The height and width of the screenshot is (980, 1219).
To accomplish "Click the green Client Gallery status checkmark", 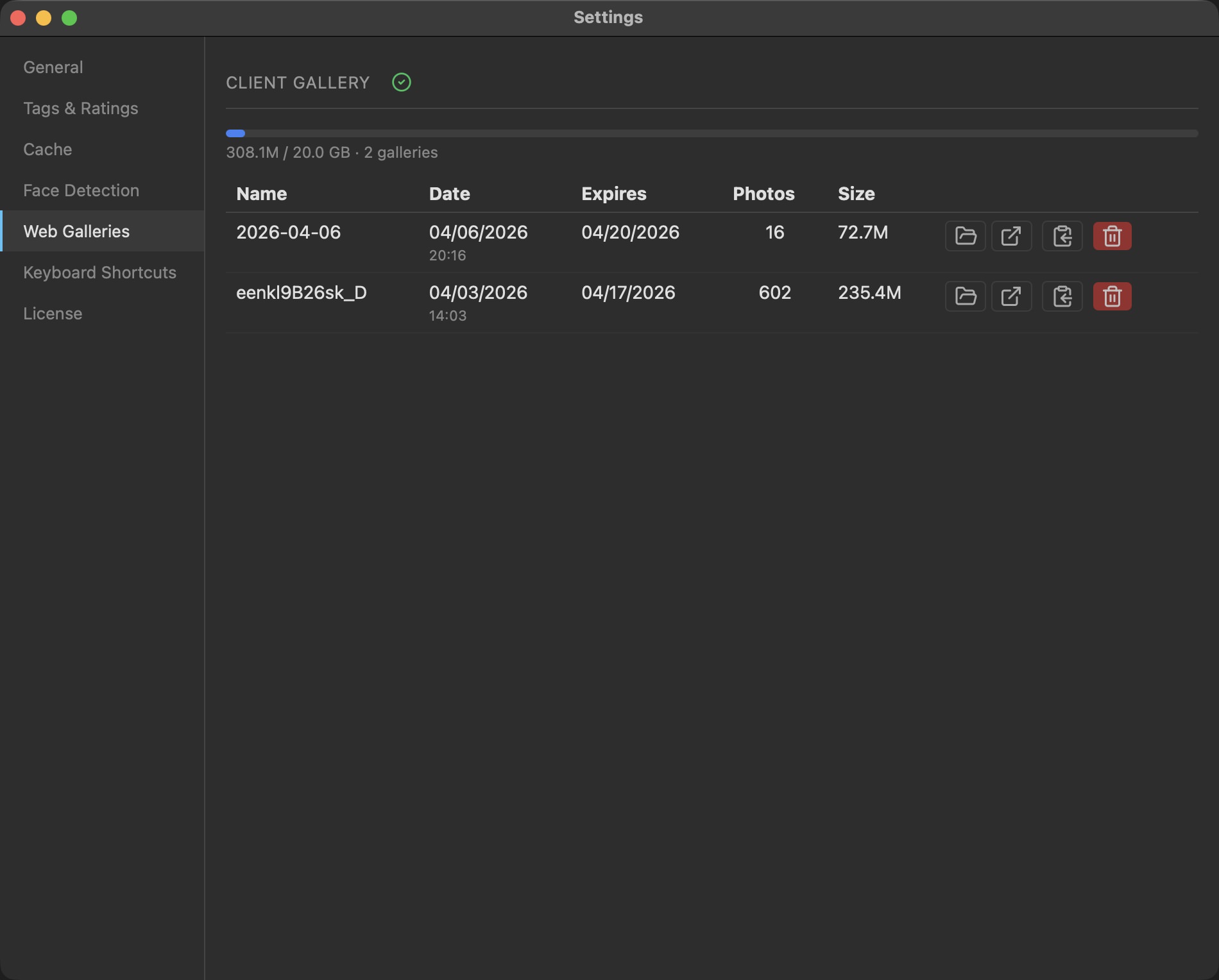I will pos(402,82).
